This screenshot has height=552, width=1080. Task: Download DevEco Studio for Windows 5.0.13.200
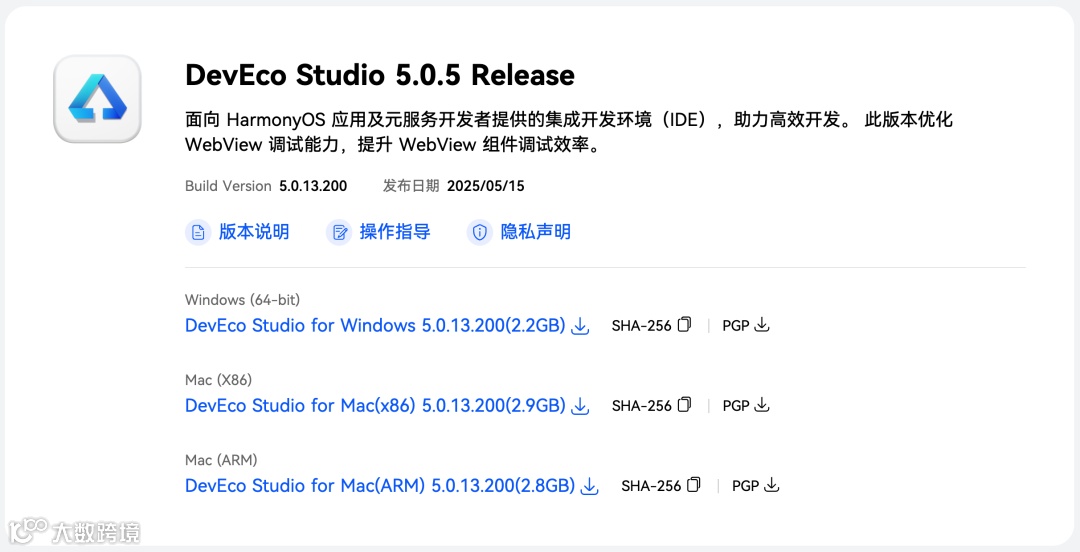pos(375,326)
